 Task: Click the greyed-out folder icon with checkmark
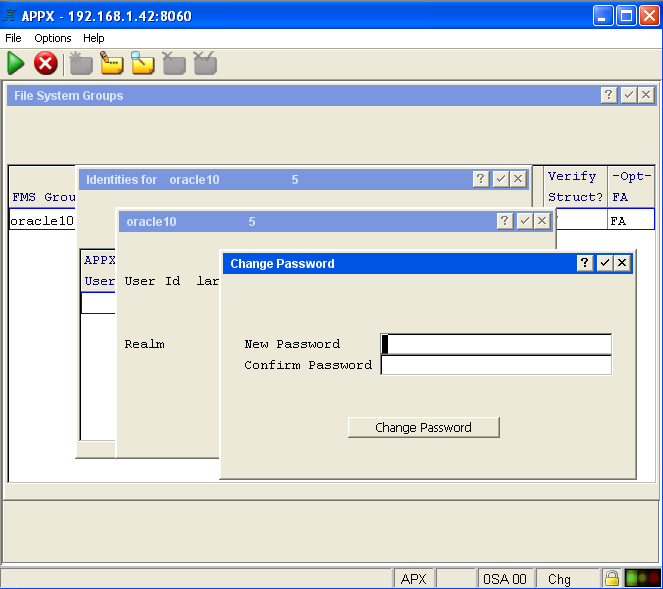[x=205, y=64]
